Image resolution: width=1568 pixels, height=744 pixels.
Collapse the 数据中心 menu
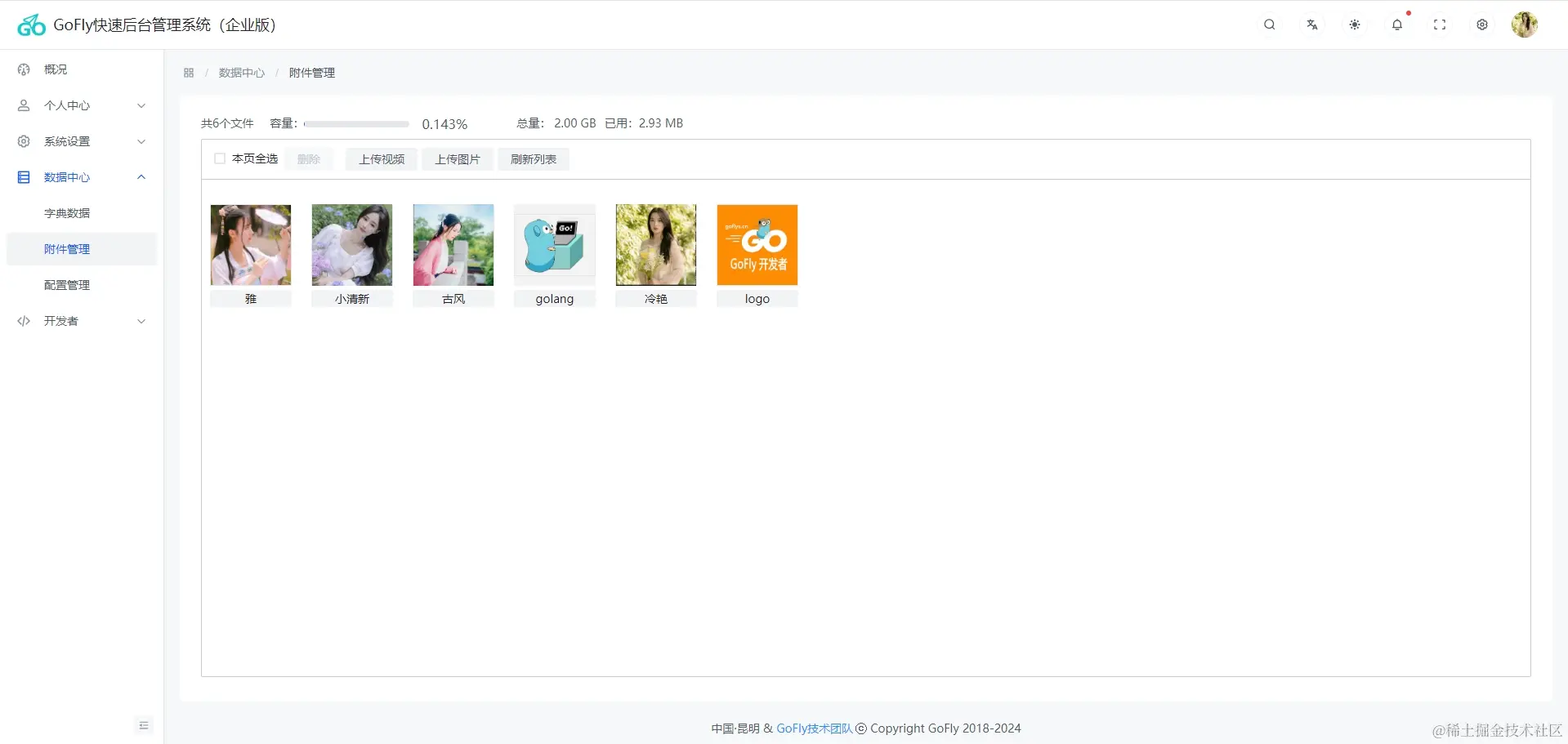pyautogui.click(x=82, y=177)
